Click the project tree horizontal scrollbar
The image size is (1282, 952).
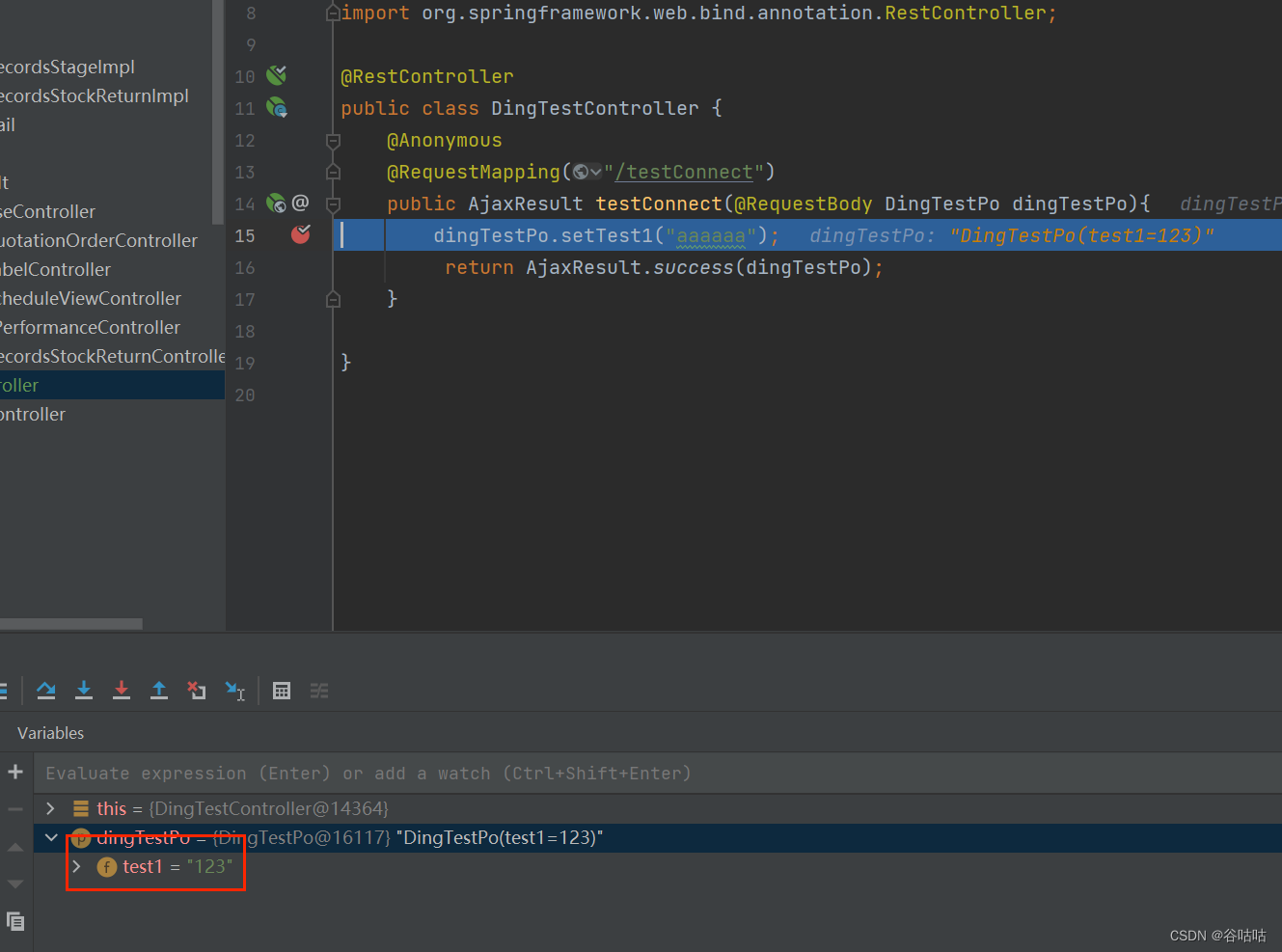(x=71, y=624)
